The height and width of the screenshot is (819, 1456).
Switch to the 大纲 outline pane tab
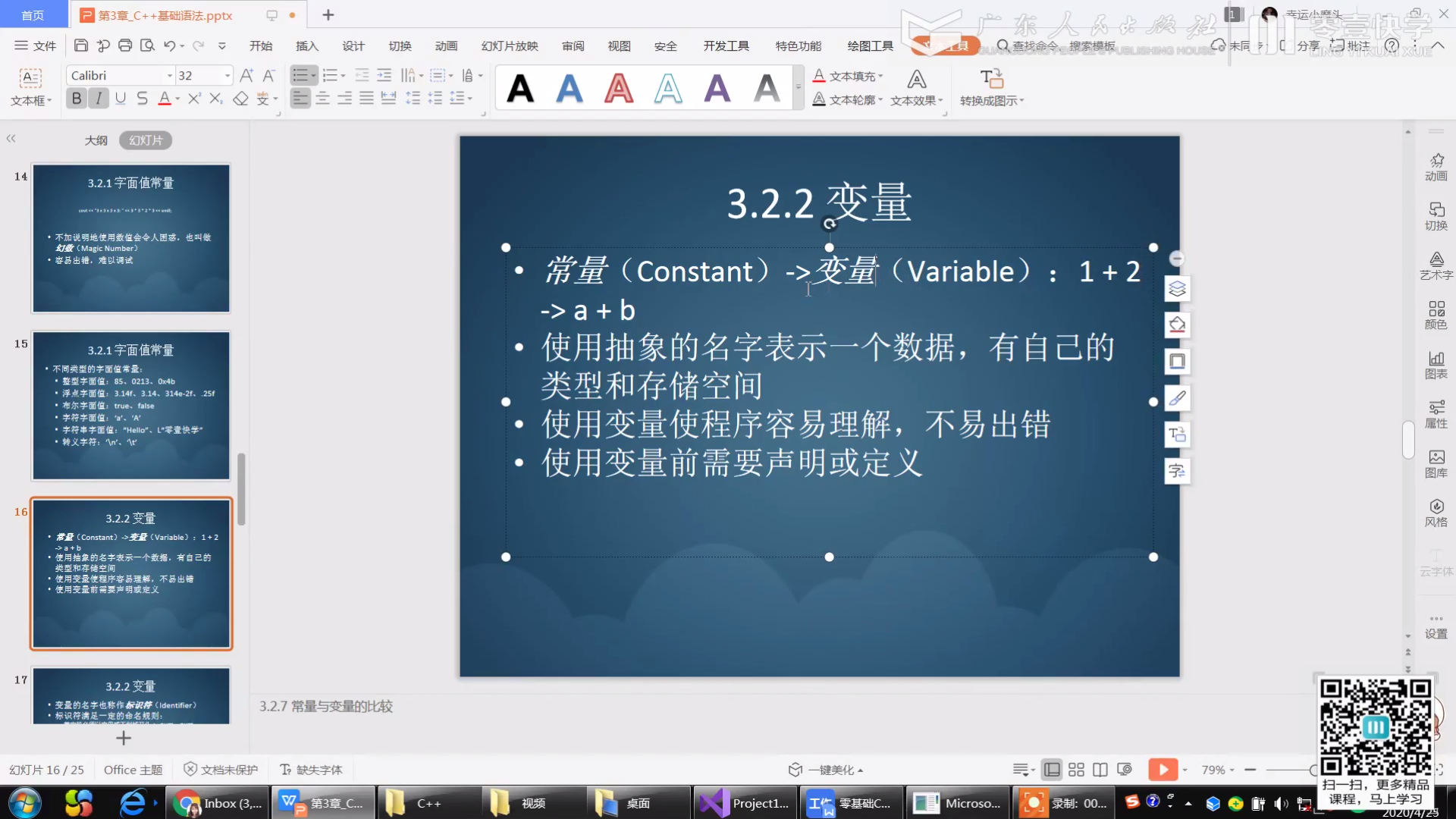point(96,140)
